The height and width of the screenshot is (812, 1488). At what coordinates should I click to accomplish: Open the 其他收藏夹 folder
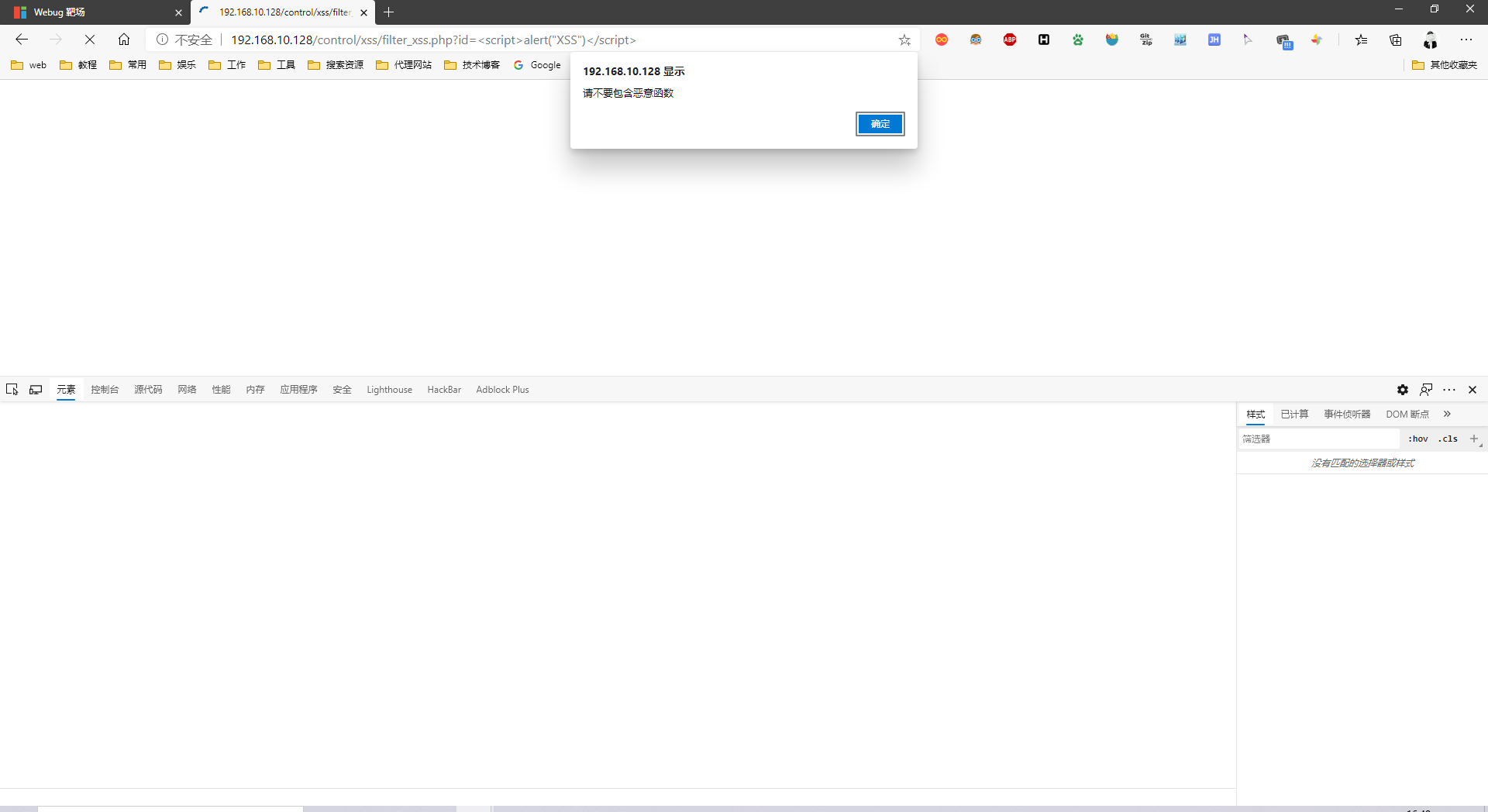click(x=1445, y=65)
